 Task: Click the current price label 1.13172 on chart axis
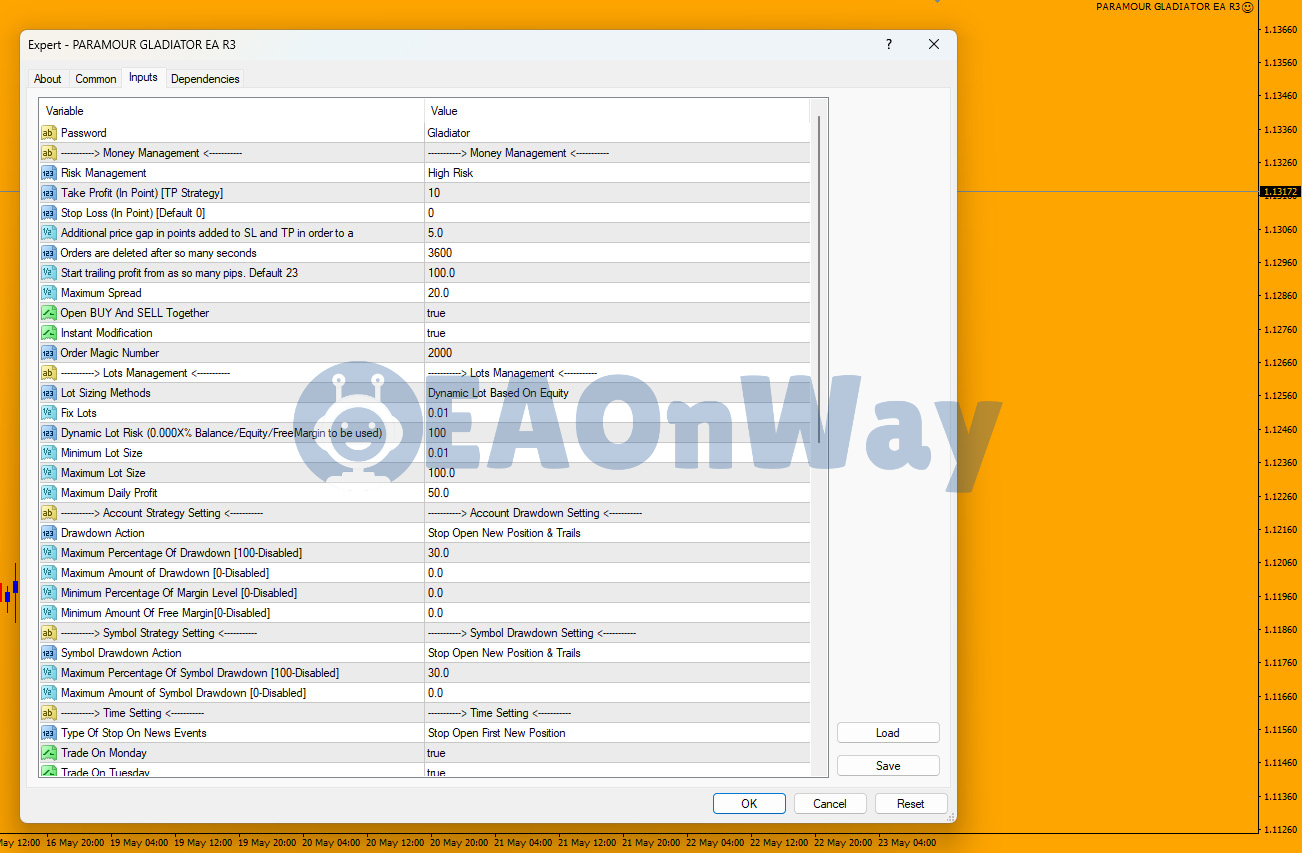tap(1280, 192)
